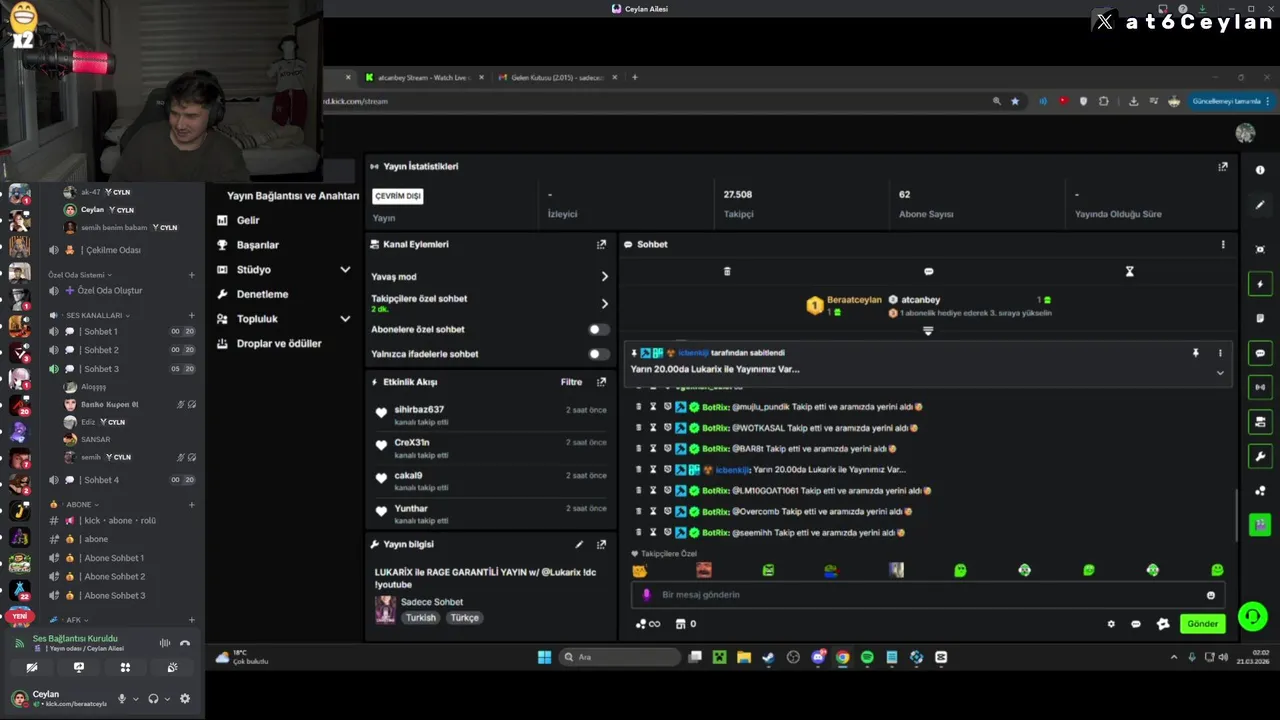Expand the pinned message chevron

click(x=1220, y=373)
